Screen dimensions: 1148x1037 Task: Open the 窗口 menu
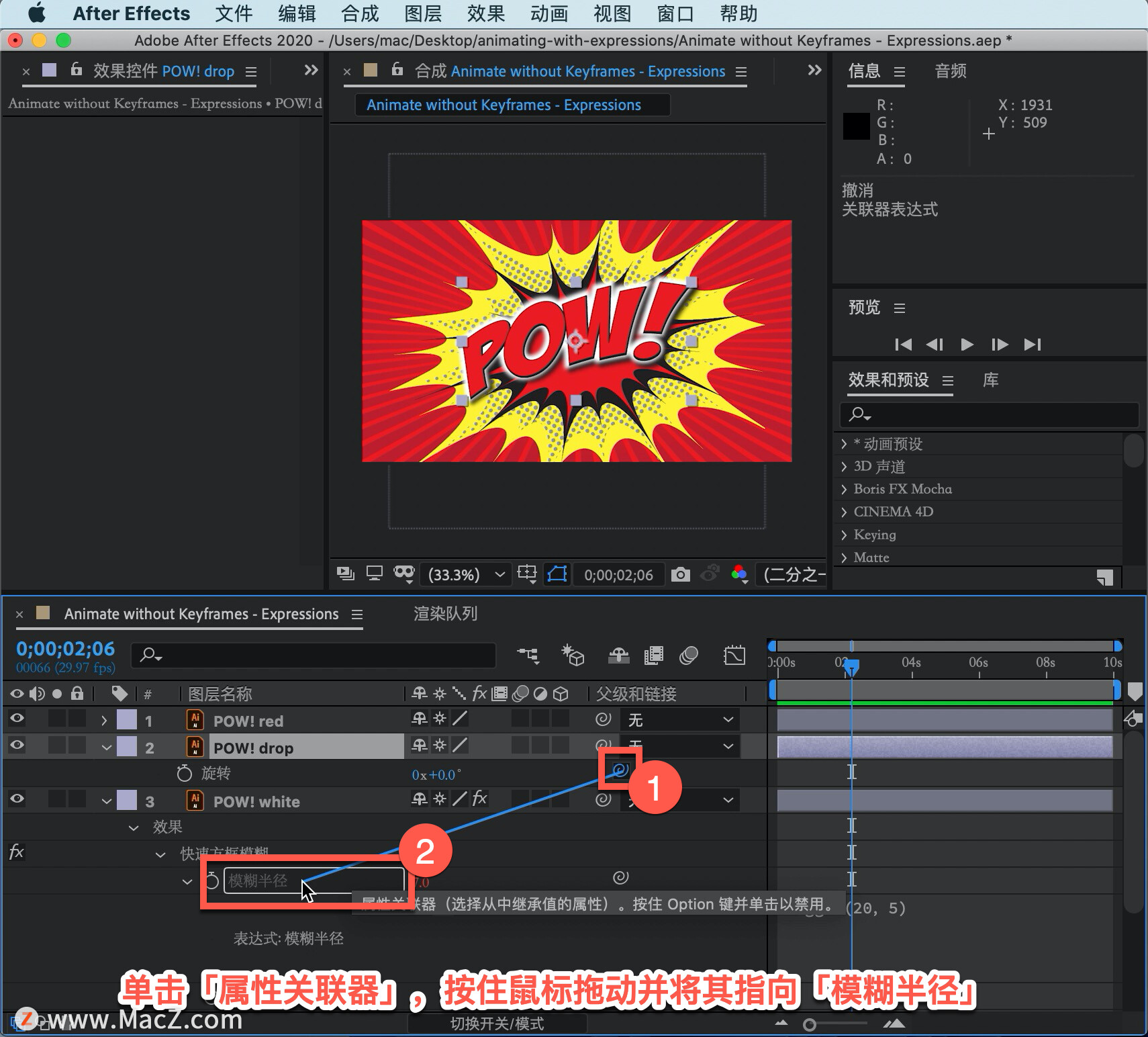[675, 13]
